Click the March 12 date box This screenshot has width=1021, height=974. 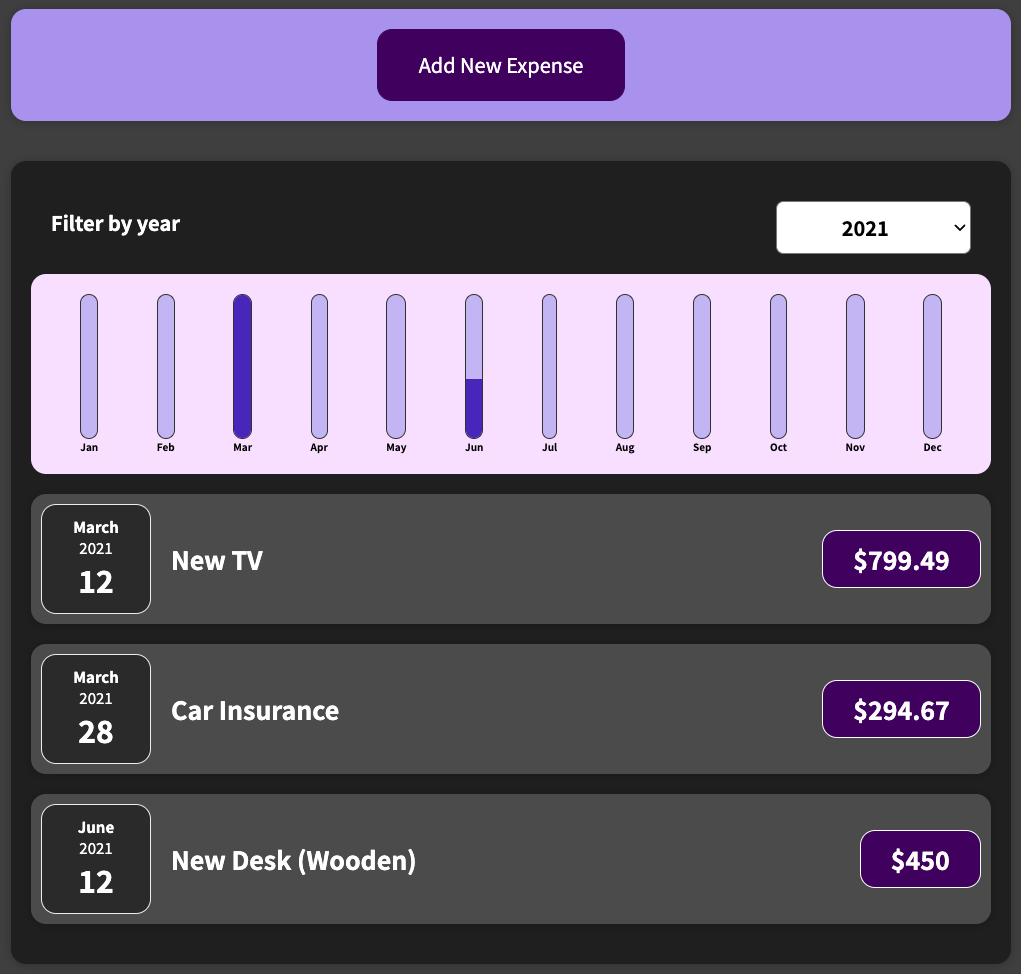tap(96, 559)
